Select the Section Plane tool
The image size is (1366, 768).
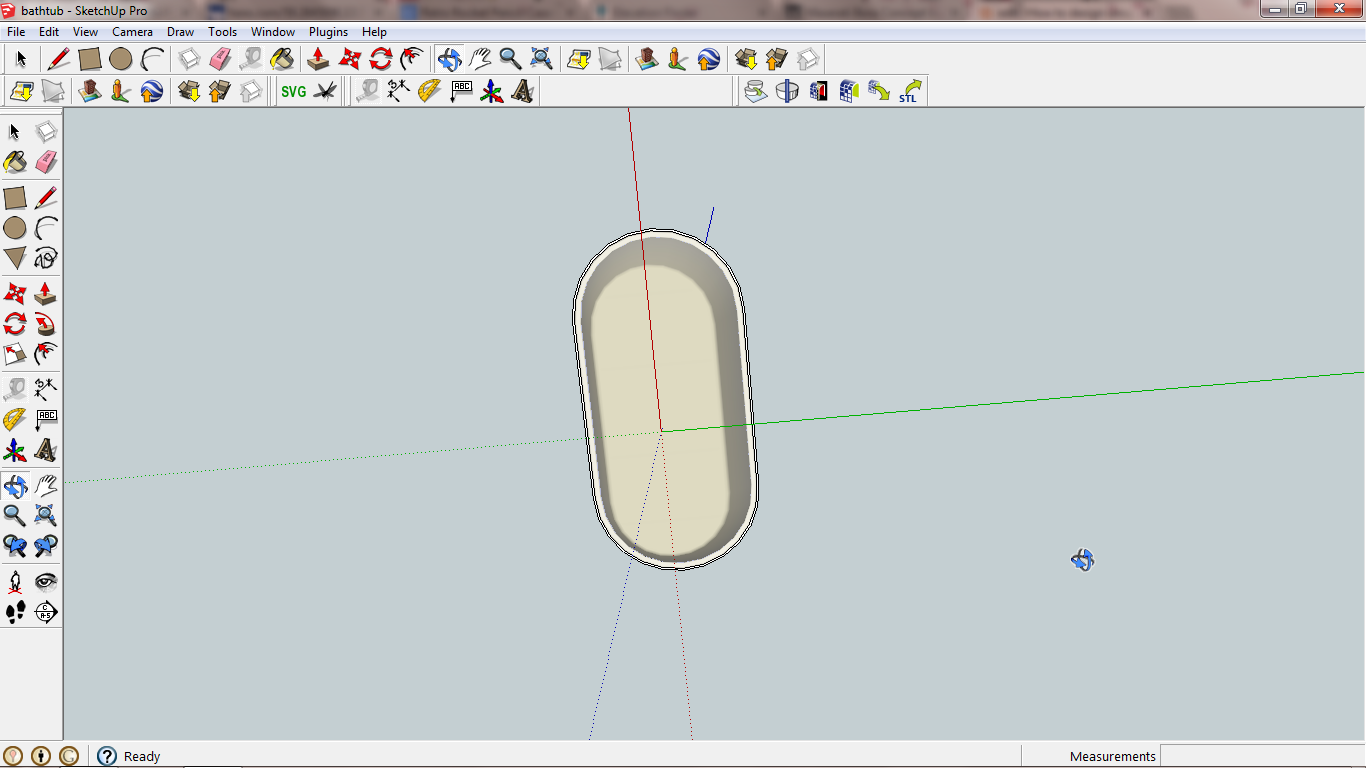click(x=46, y=612)
